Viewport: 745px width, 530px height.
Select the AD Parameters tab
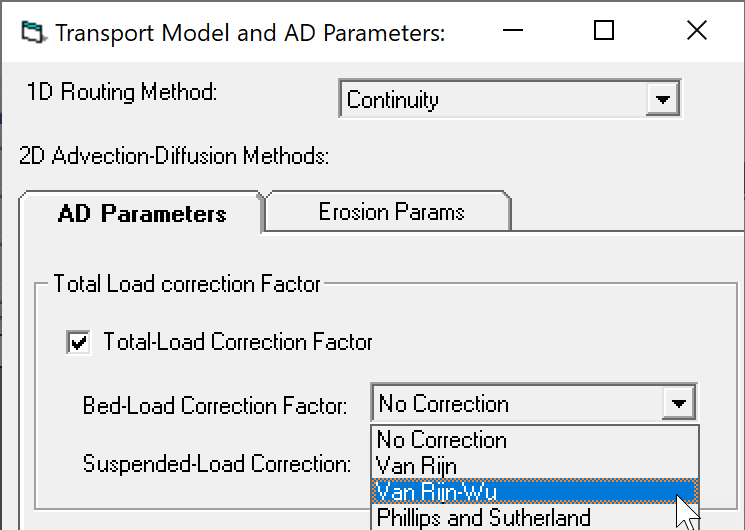pos(142,213)
